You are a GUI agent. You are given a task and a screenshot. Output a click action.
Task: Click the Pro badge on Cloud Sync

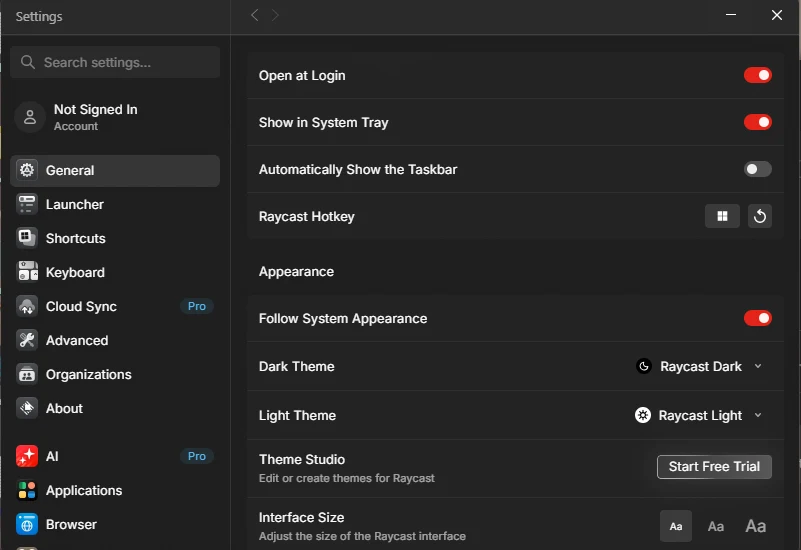197,306
